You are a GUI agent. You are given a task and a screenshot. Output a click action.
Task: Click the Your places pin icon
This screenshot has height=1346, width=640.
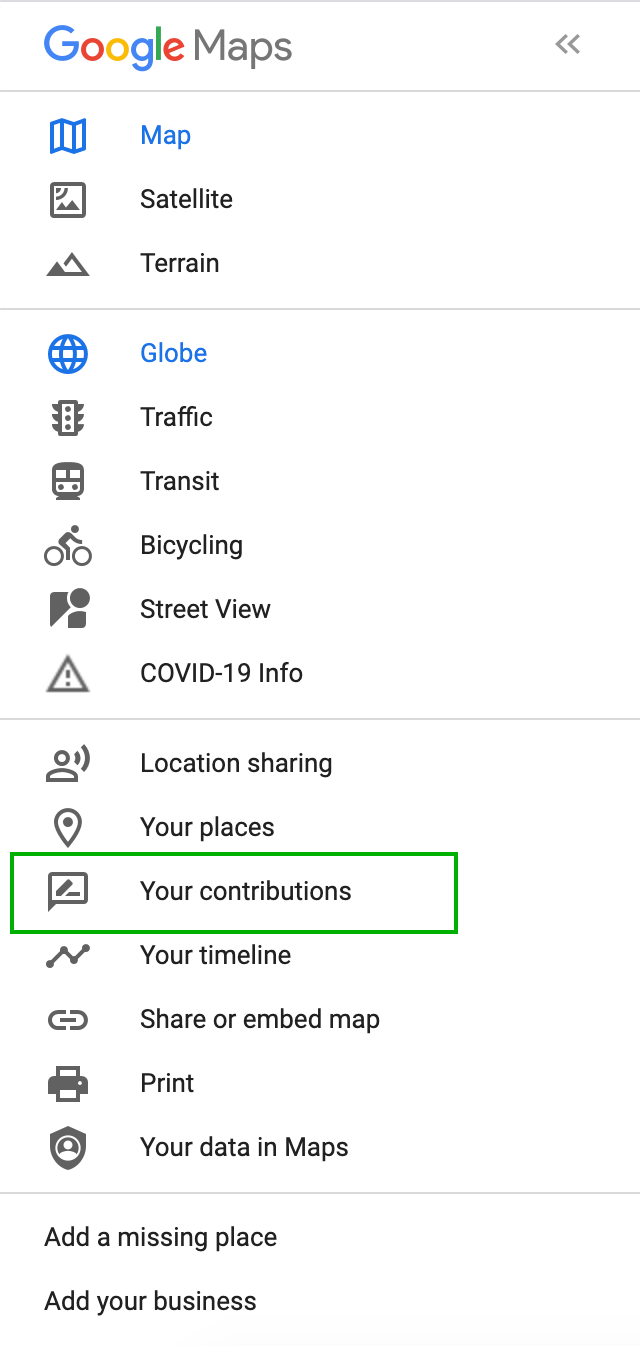68,828
